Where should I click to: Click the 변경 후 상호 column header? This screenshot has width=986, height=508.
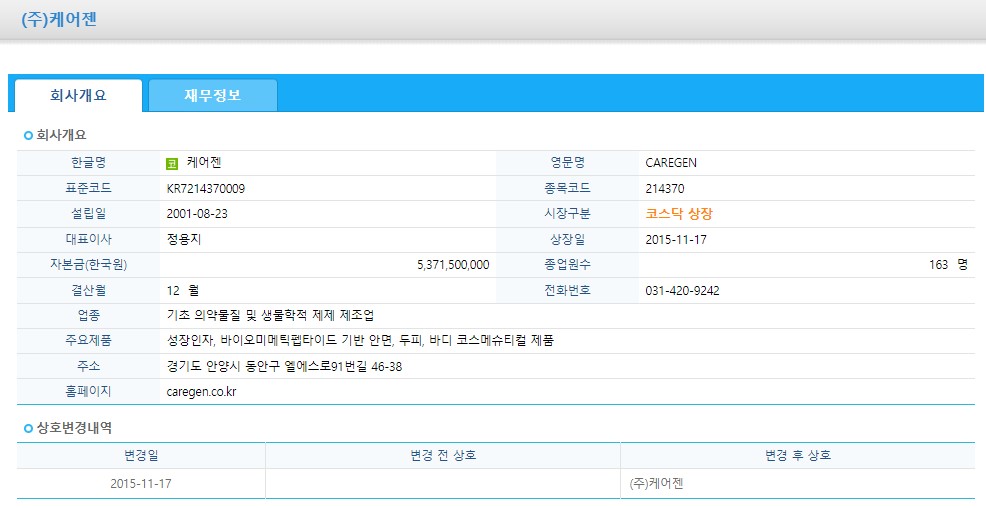click(x=798, y=455)
